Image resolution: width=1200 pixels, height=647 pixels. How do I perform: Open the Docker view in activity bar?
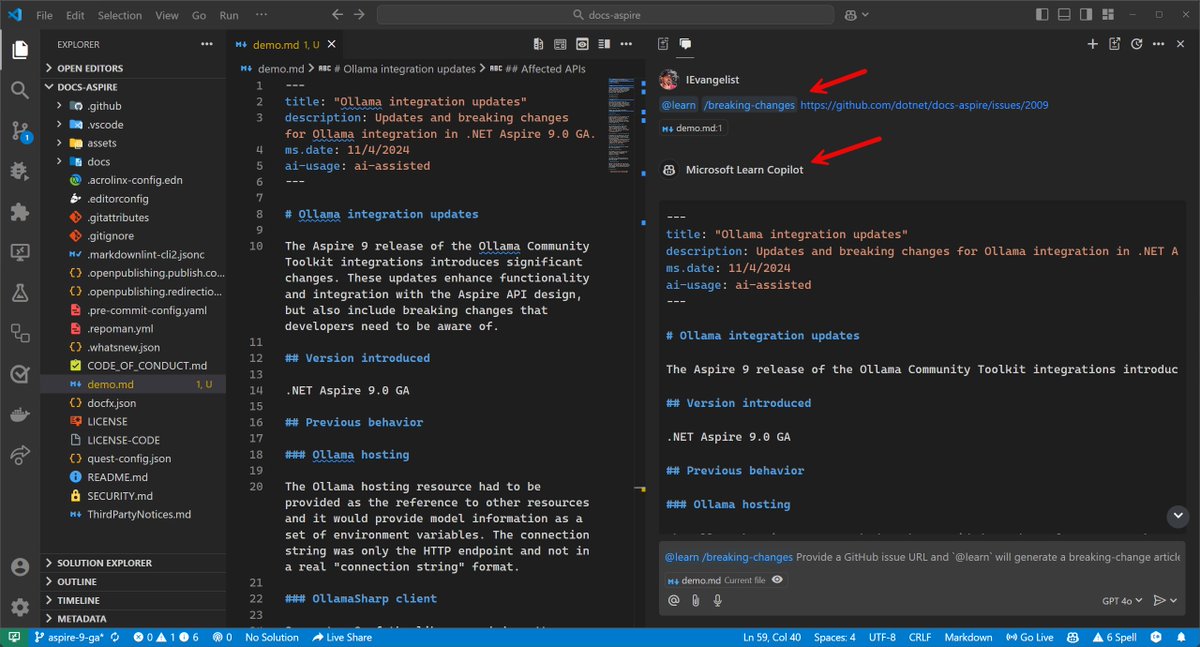(x=20, y=414)
